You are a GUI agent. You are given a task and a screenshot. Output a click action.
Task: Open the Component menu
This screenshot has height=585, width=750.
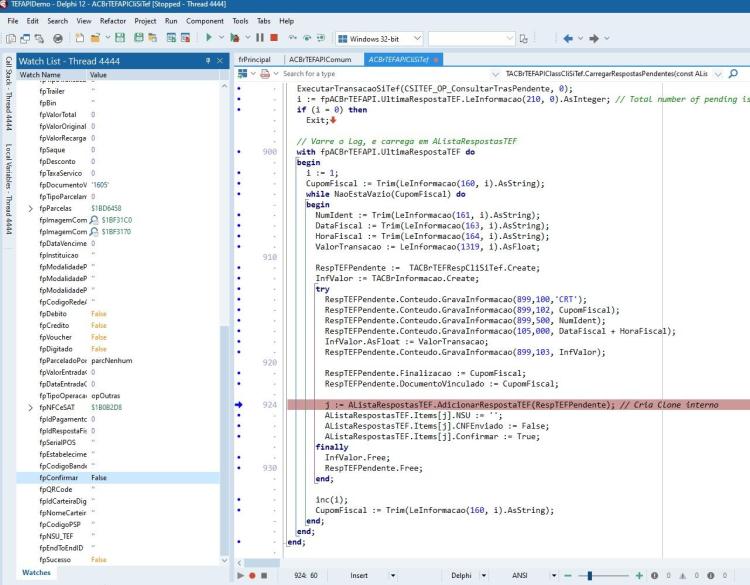[x=205, y=21]
